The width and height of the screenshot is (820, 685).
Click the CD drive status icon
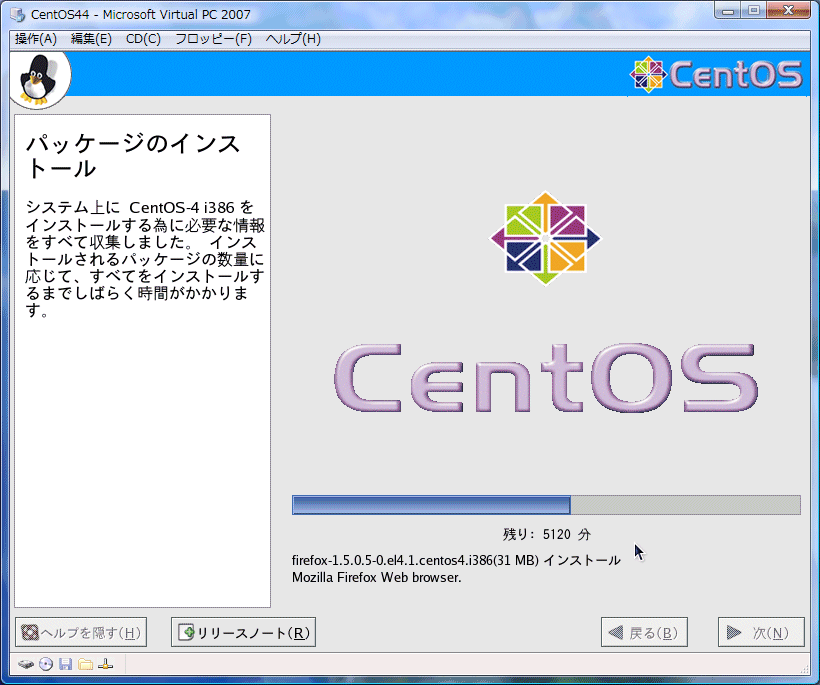pyautogui.click(x=46, y=665)
